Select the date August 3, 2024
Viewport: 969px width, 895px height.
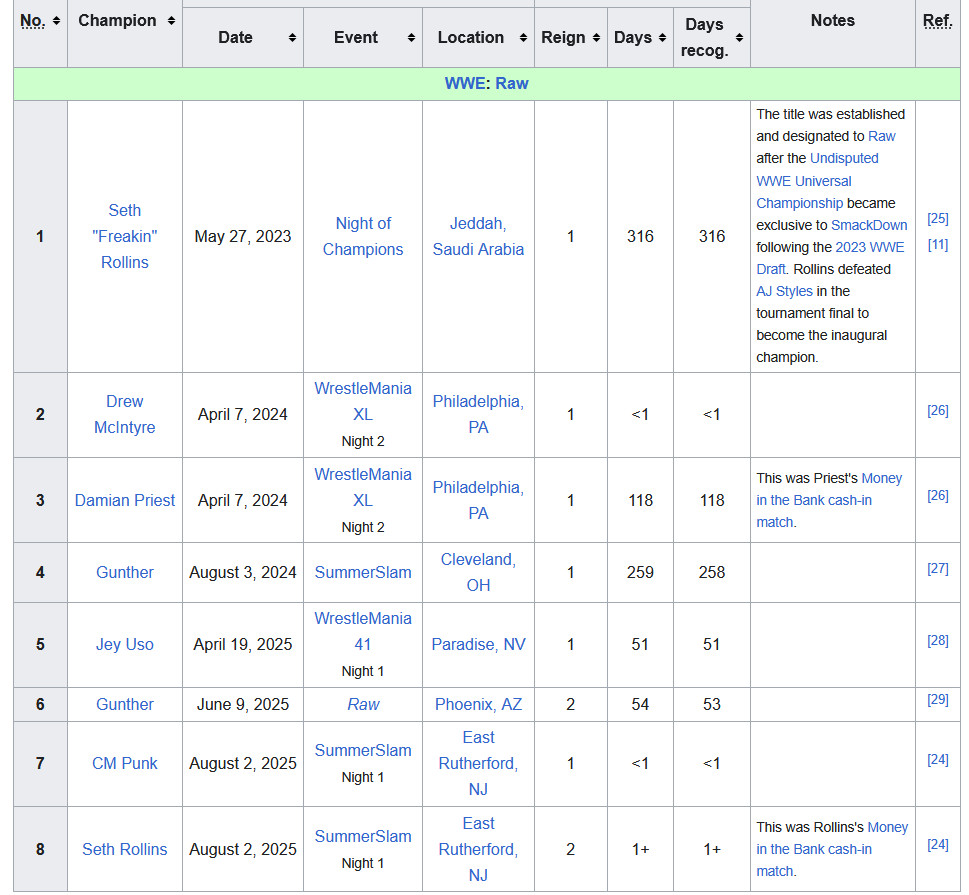pyautogui.click(x=243, y=572)
